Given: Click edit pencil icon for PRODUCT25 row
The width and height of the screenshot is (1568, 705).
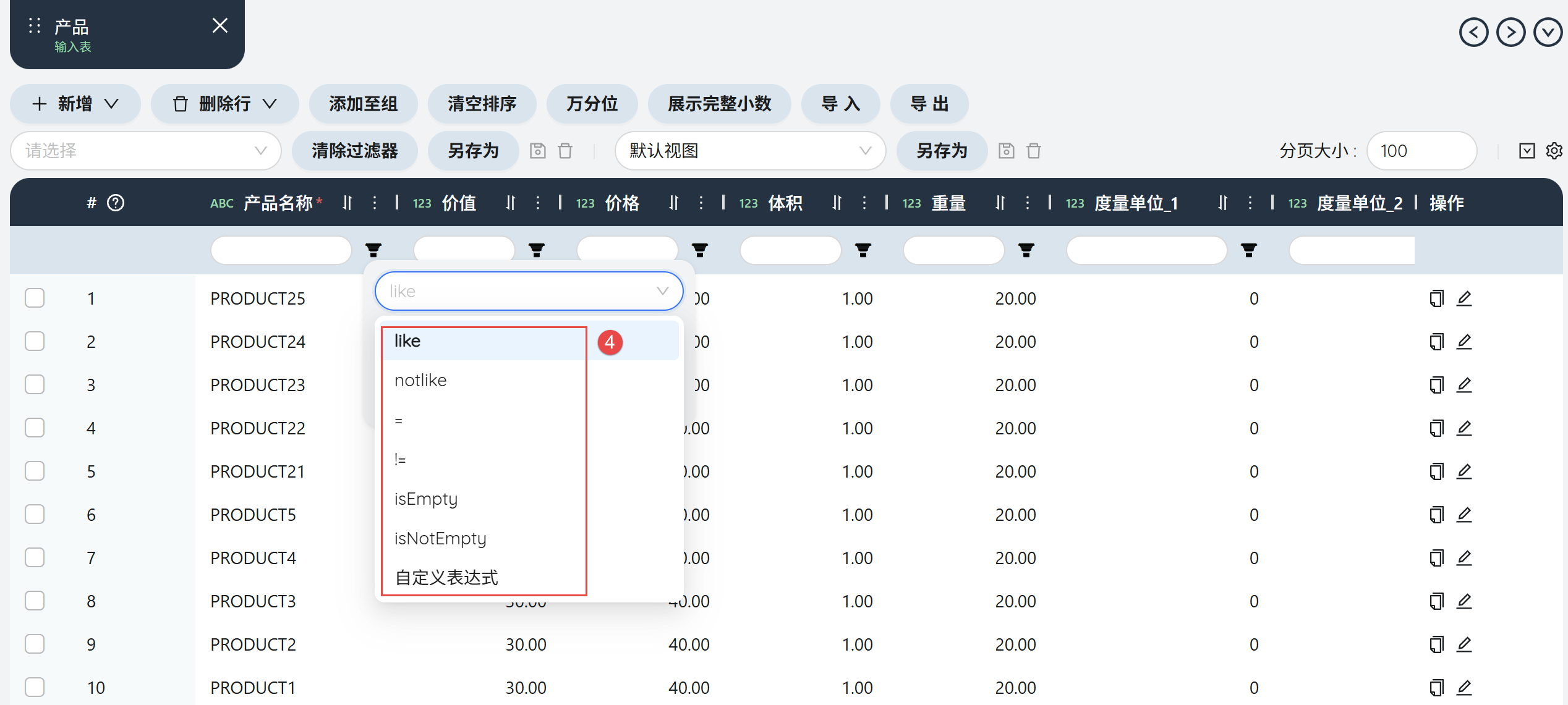Looking at the screenshot, I should pyautogui.click(x=1464, y=298).
